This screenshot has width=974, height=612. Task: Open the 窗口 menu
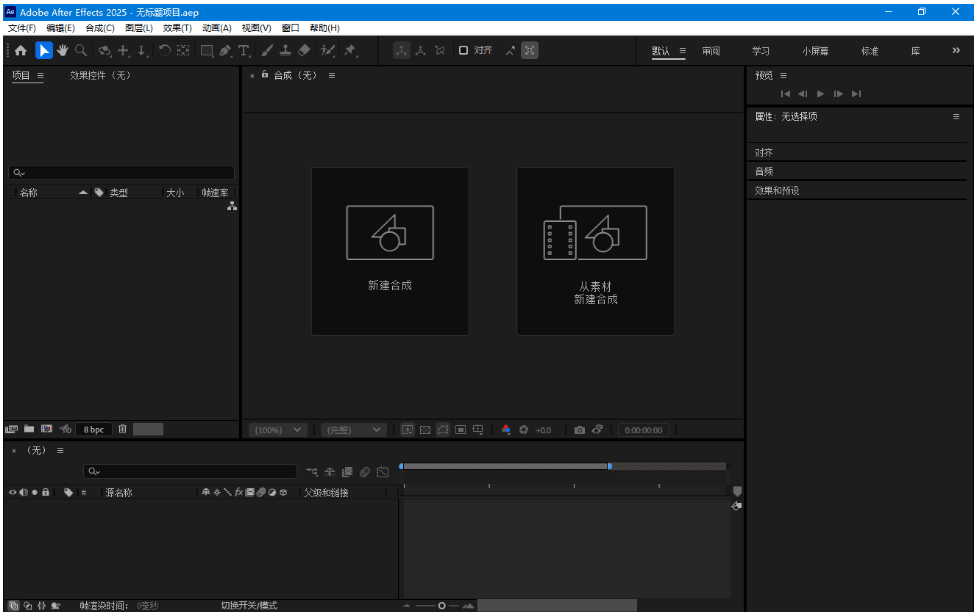click(x=290, y=28)
